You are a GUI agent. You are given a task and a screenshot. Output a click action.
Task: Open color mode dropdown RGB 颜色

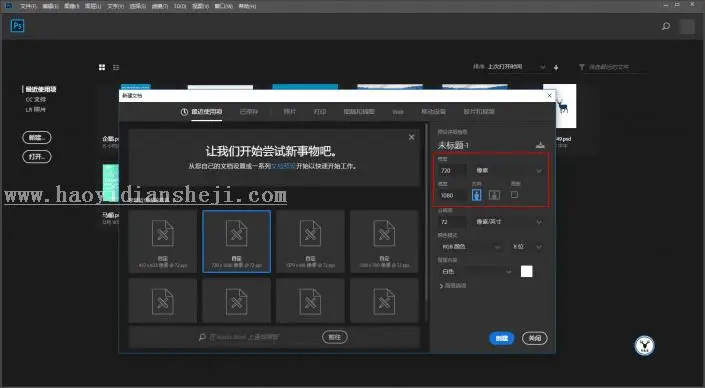[x=470, y=247]
